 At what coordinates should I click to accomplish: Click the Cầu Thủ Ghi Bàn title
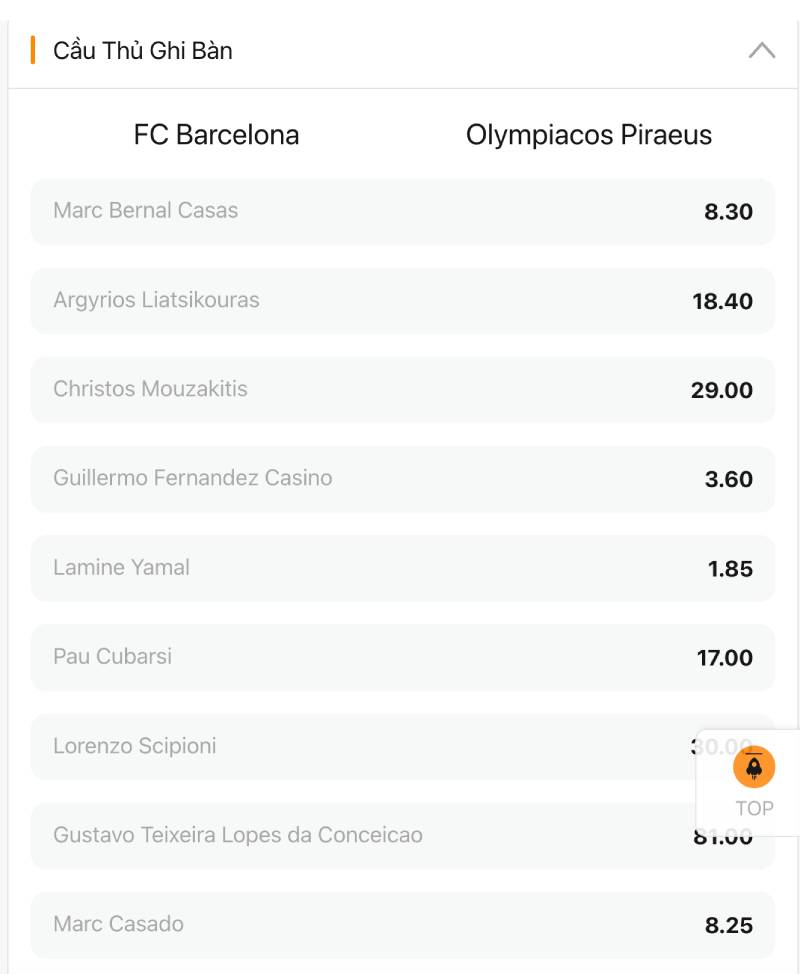(x=143, y=50)
